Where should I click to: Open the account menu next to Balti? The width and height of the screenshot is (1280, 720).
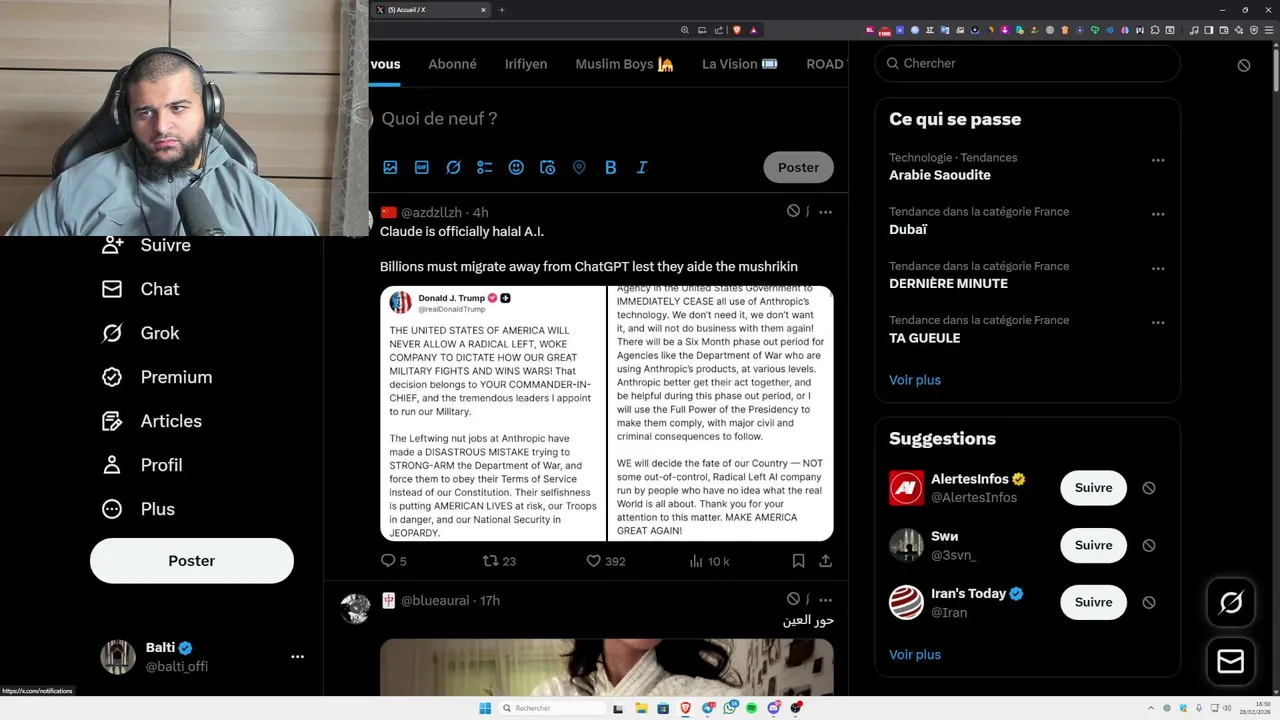click(297, 657)
